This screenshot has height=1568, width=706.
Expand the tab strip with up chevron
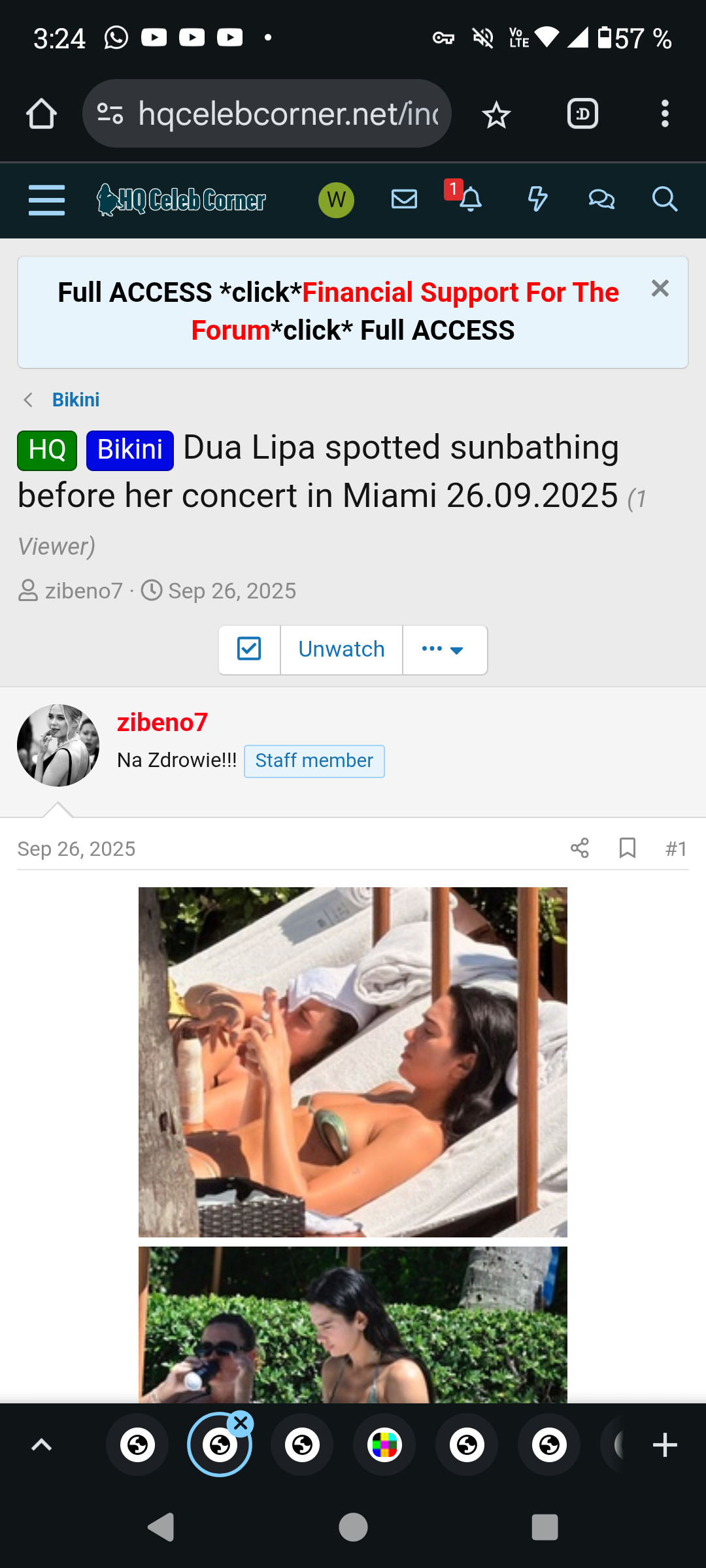click(x=41, y=1445)
